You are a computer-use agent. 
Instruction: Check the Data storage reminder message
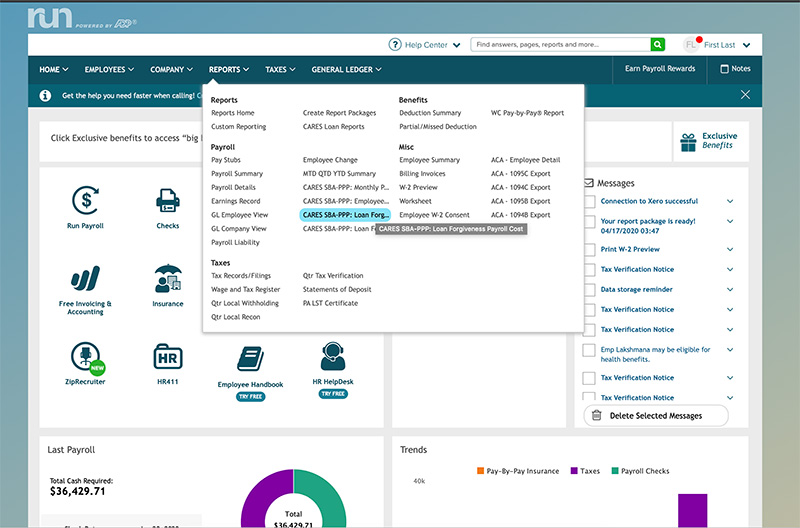589,290
